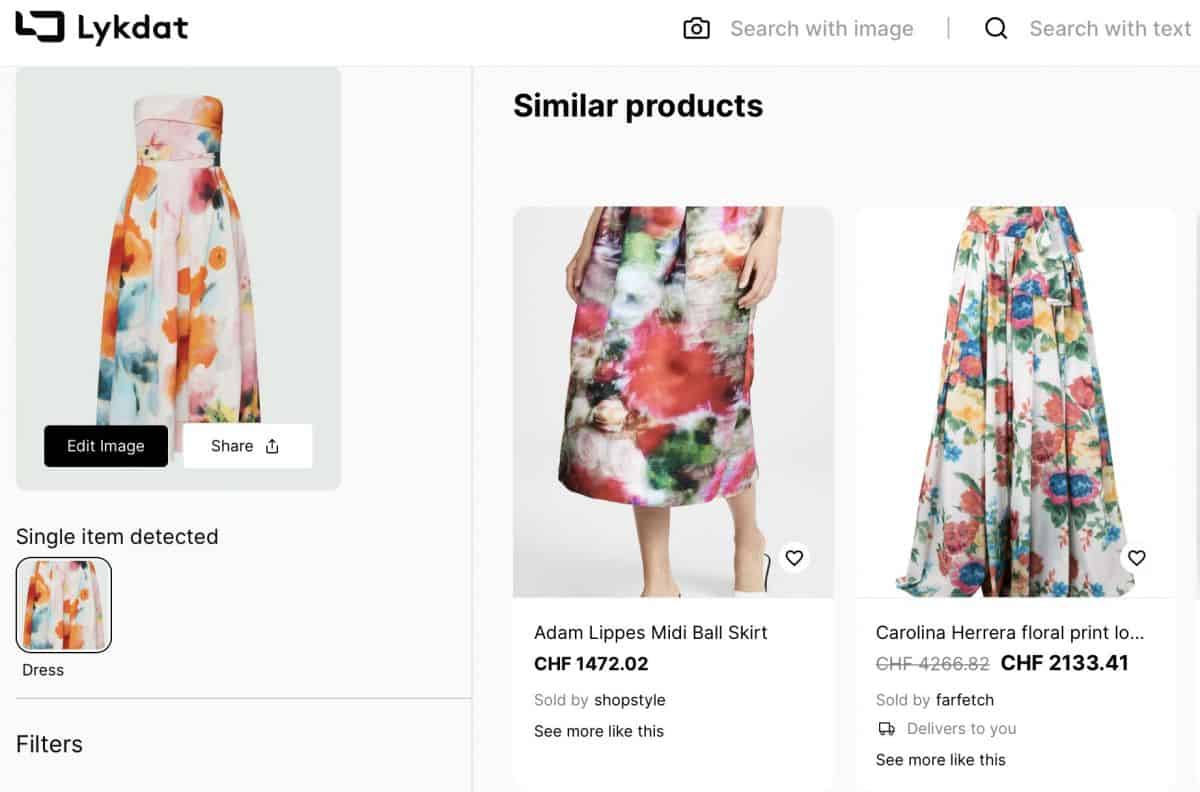Expand the Filters section
Screen dimensions: 1200x792
coord(50,744)
